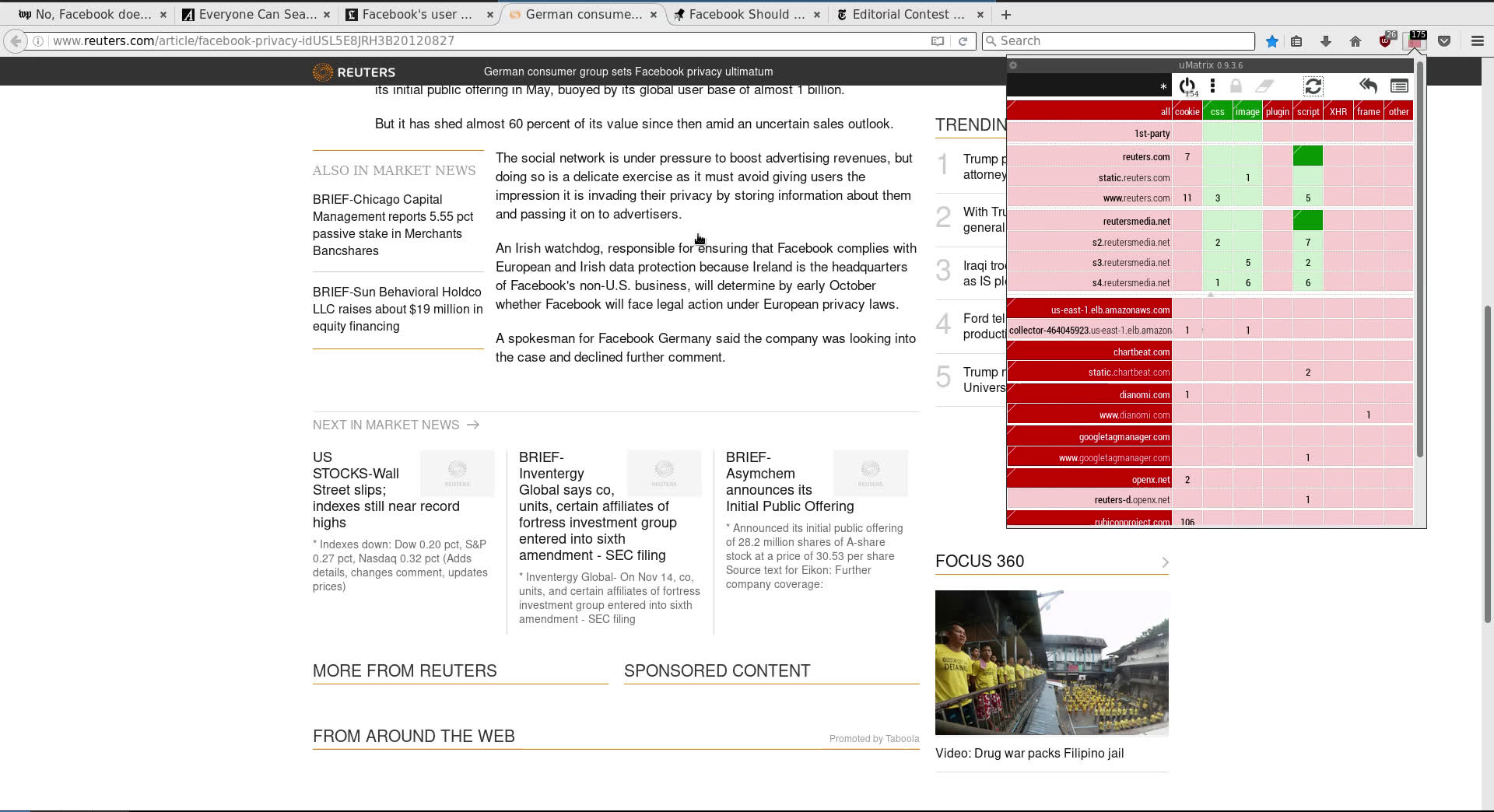Click the Home toolbar icon
Viewport: 1494px width, 812px height.
click(x=1355, y=41)
